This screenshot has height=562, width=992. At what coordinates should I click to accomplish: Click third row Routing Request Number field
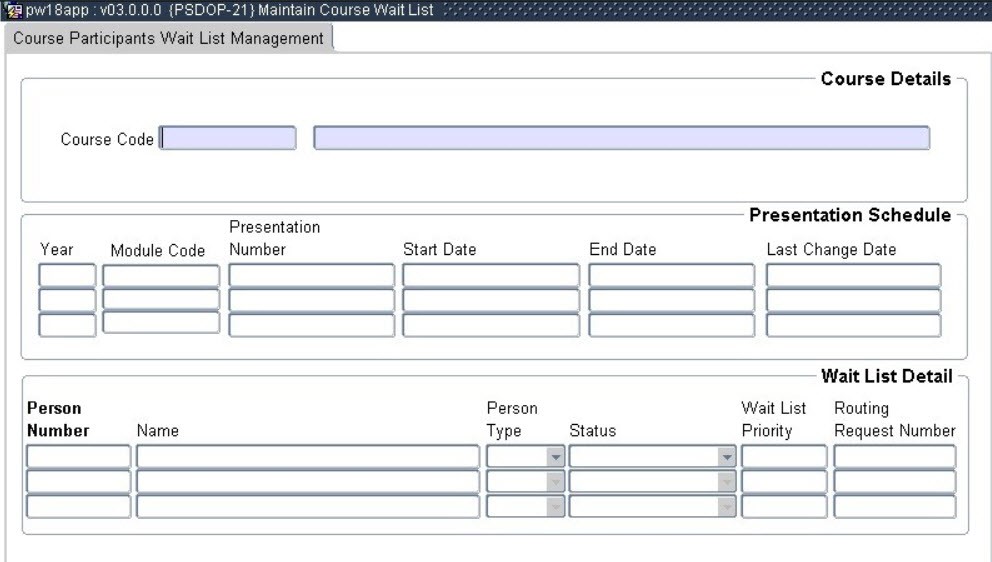pos(895,507)
